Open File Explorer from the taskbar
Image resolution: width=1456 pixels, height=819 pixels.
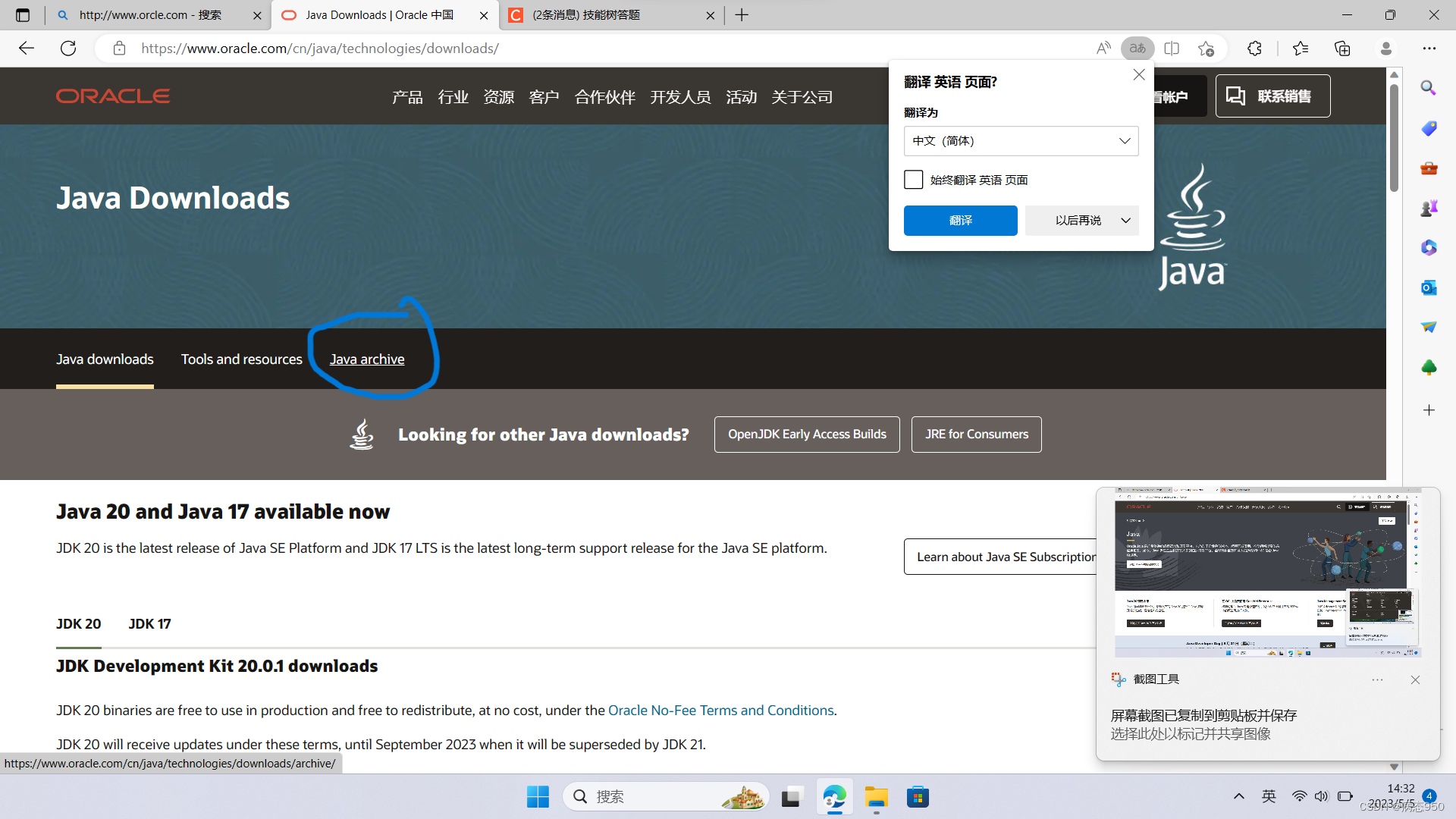pos(876,797)
